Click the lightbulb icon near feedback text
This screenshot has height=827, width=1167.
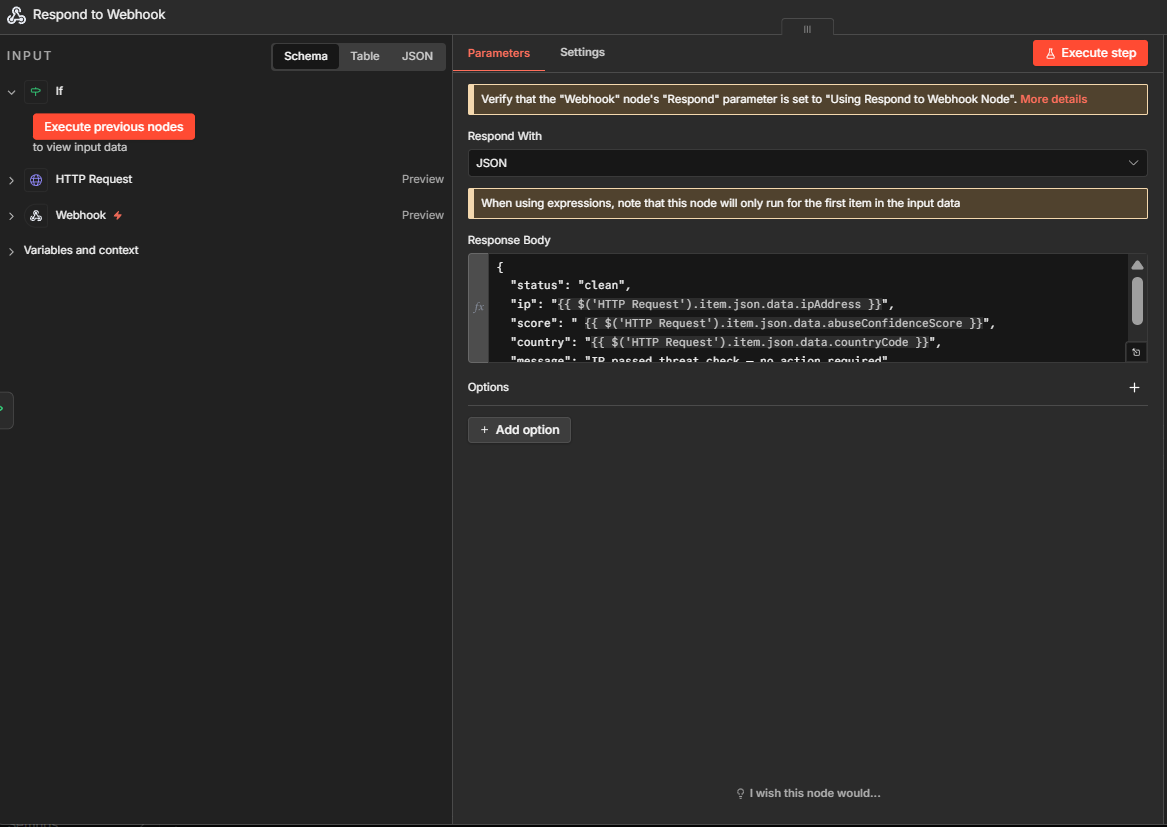741,794
